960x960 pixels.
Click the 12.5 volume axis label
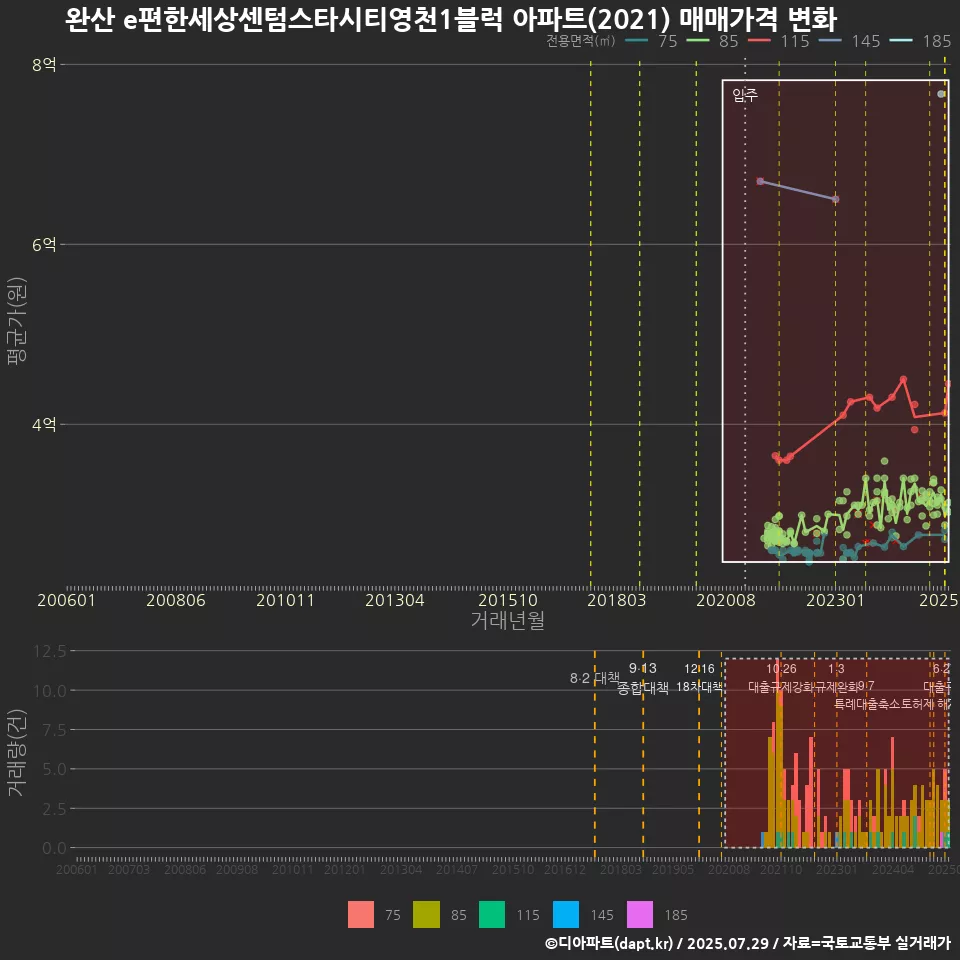(x=50, y=651)
